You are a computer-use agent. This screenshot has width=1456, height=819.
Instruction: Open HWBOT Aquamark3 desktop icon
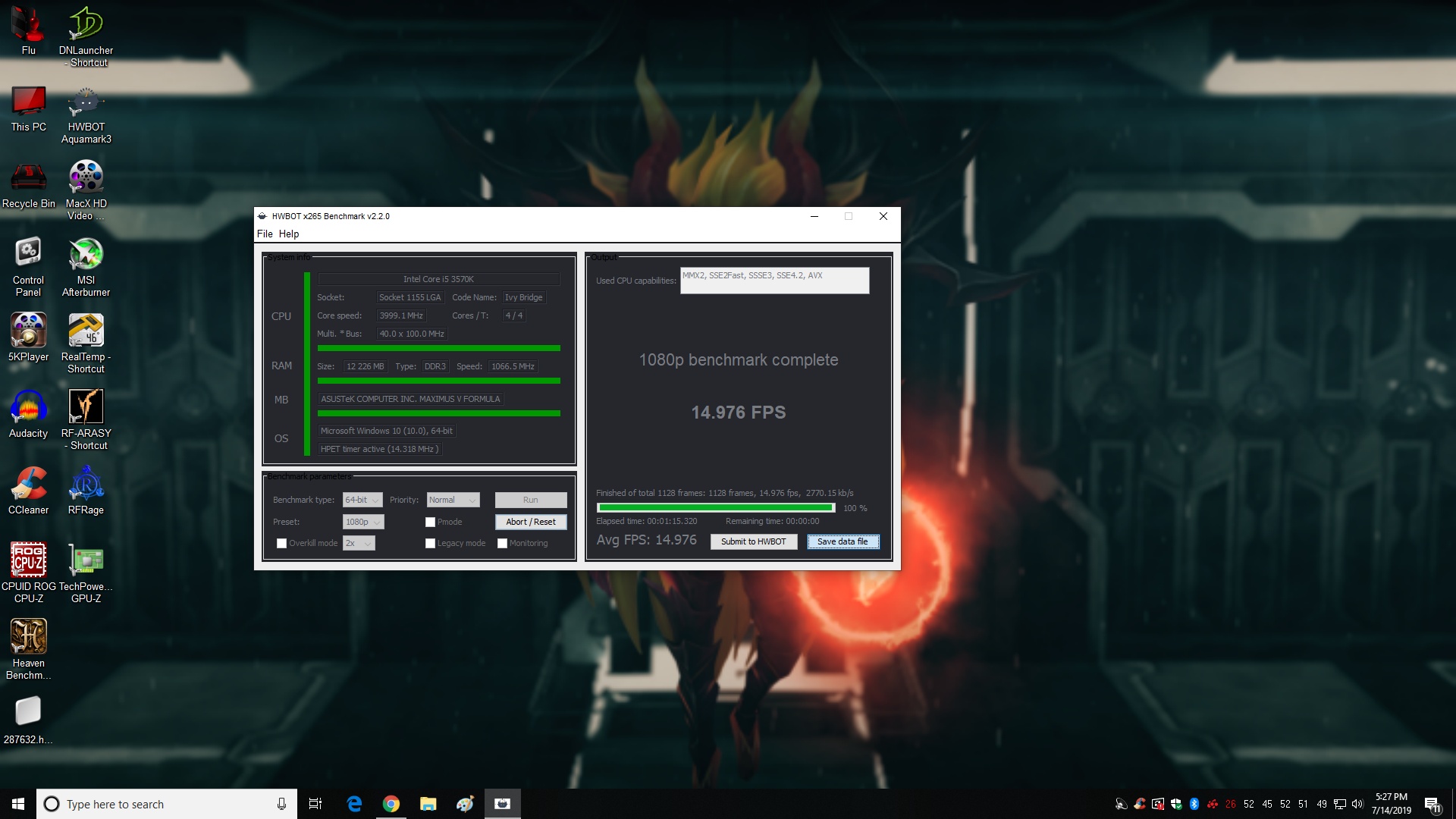(x=86, y=114)
